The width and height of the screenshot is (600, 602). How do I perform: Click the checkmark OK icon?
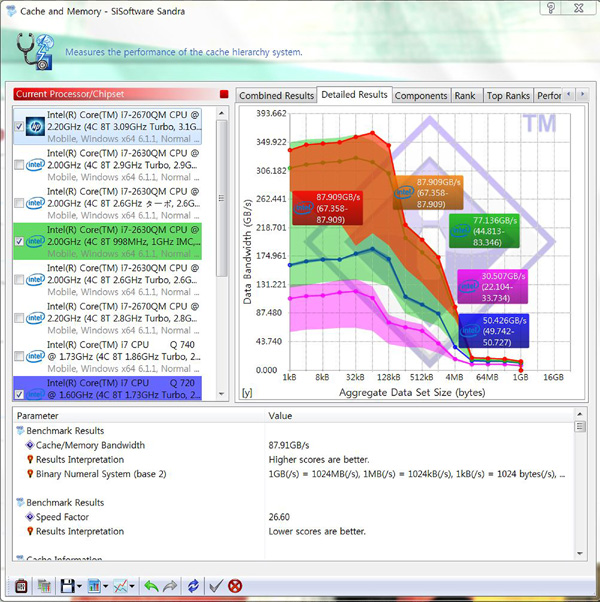(216, 586)
